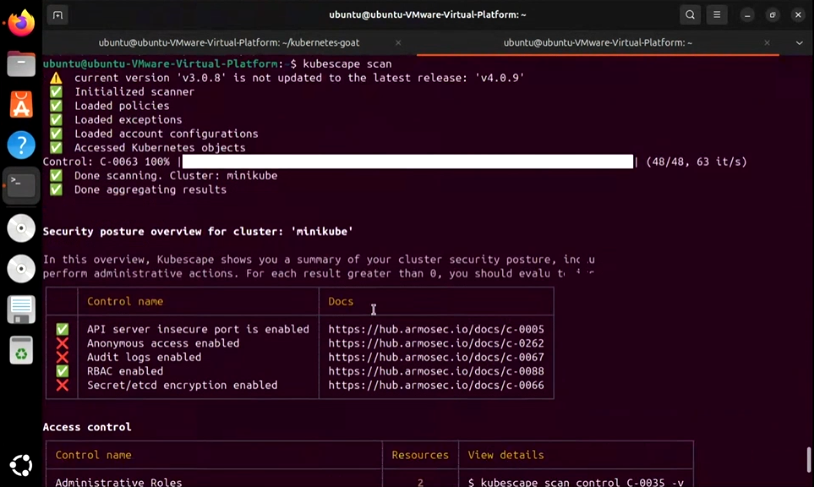Click red X for Anonymous access enabled
The height and width of the screenshot is (487, 814).
(x=62, y=343)
